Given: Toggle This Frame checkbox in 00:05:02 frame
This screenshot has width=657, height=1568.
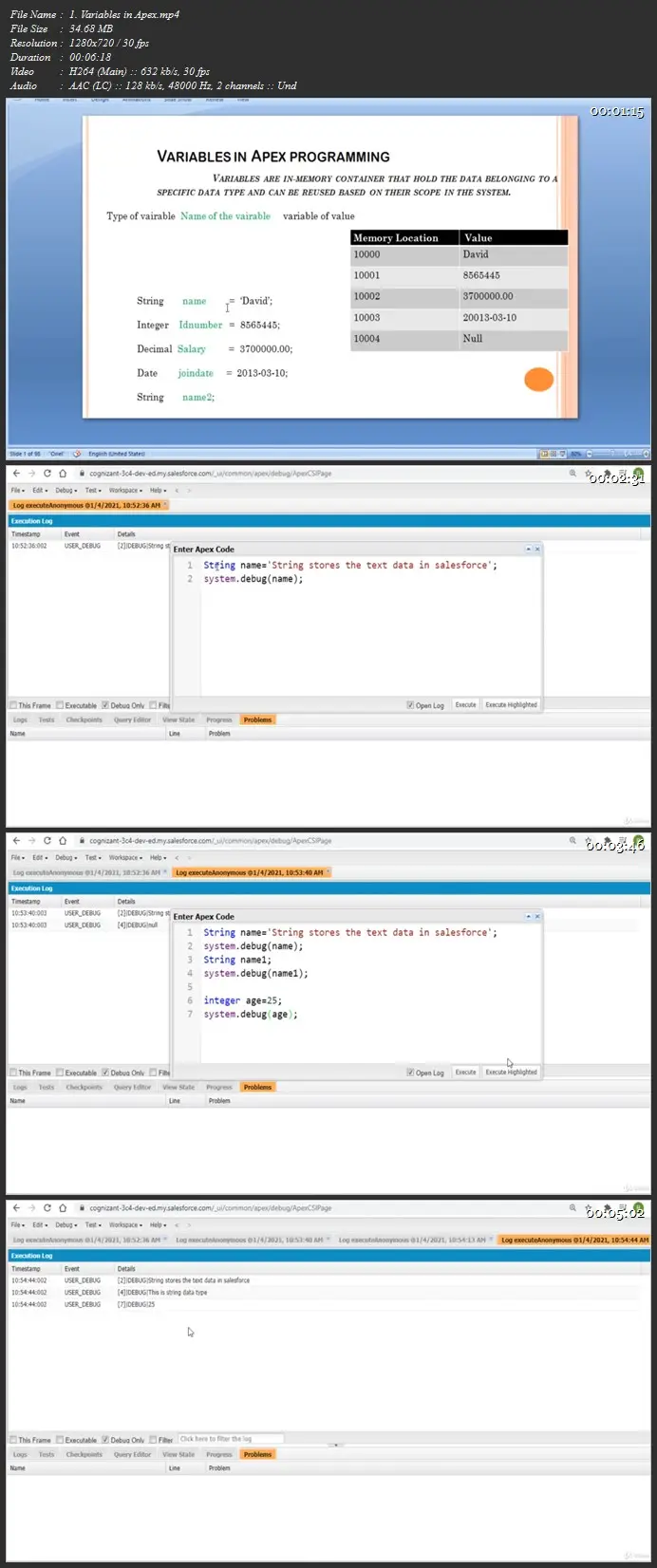Looking at the screenshot, I should click(13, 1440).
